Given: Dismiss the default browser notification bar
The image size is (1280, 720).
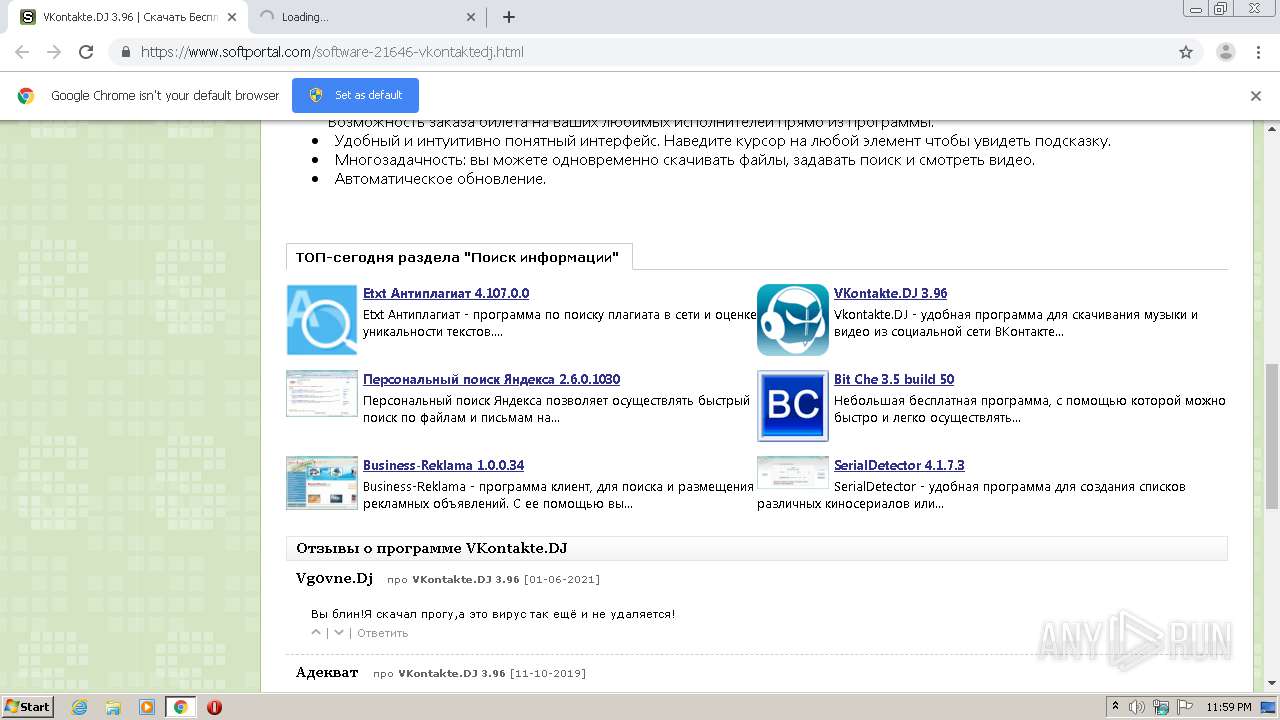Looking at the screenshot, I should click(1256, 96).
